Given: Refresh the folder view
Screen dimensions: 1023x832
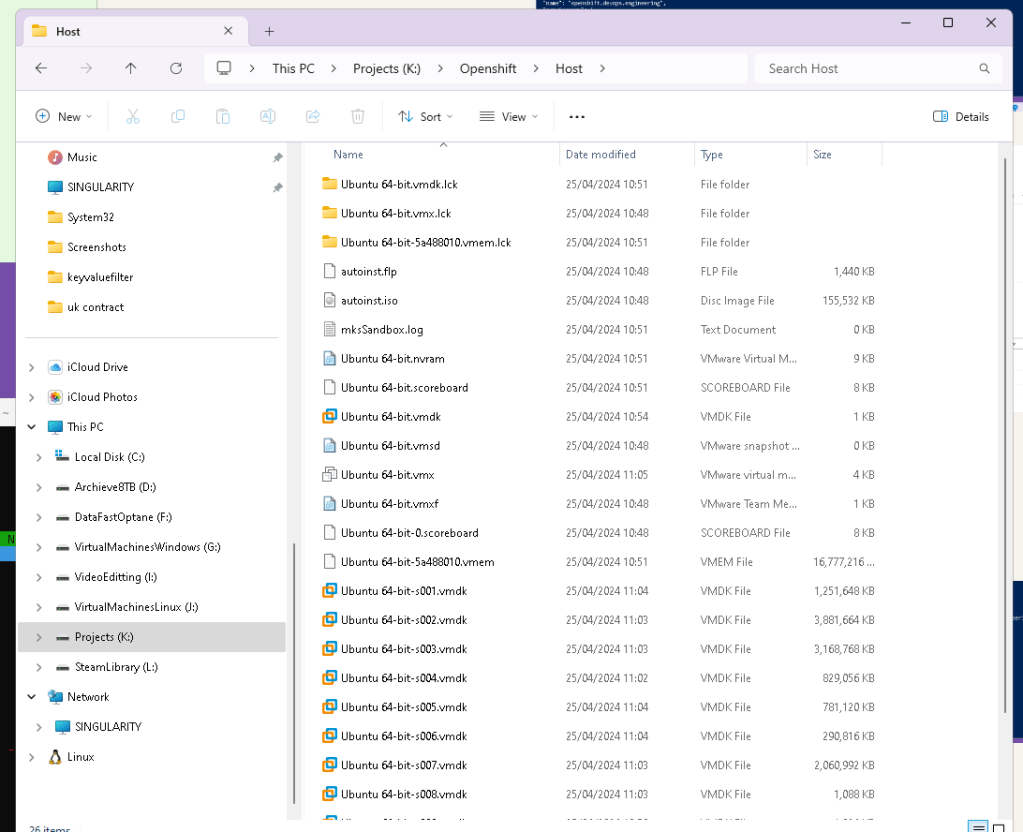Looking at the screenshot, I should pos(176,69).
